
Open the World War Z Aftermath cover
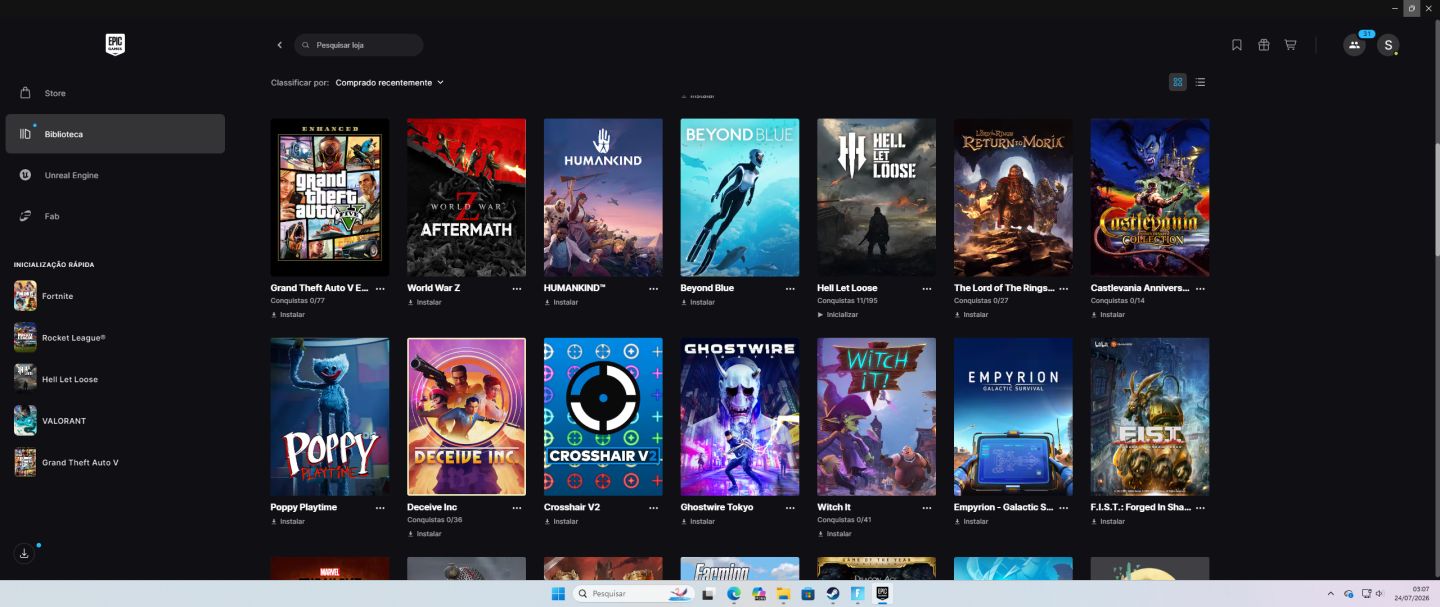[x=466, y=198]
